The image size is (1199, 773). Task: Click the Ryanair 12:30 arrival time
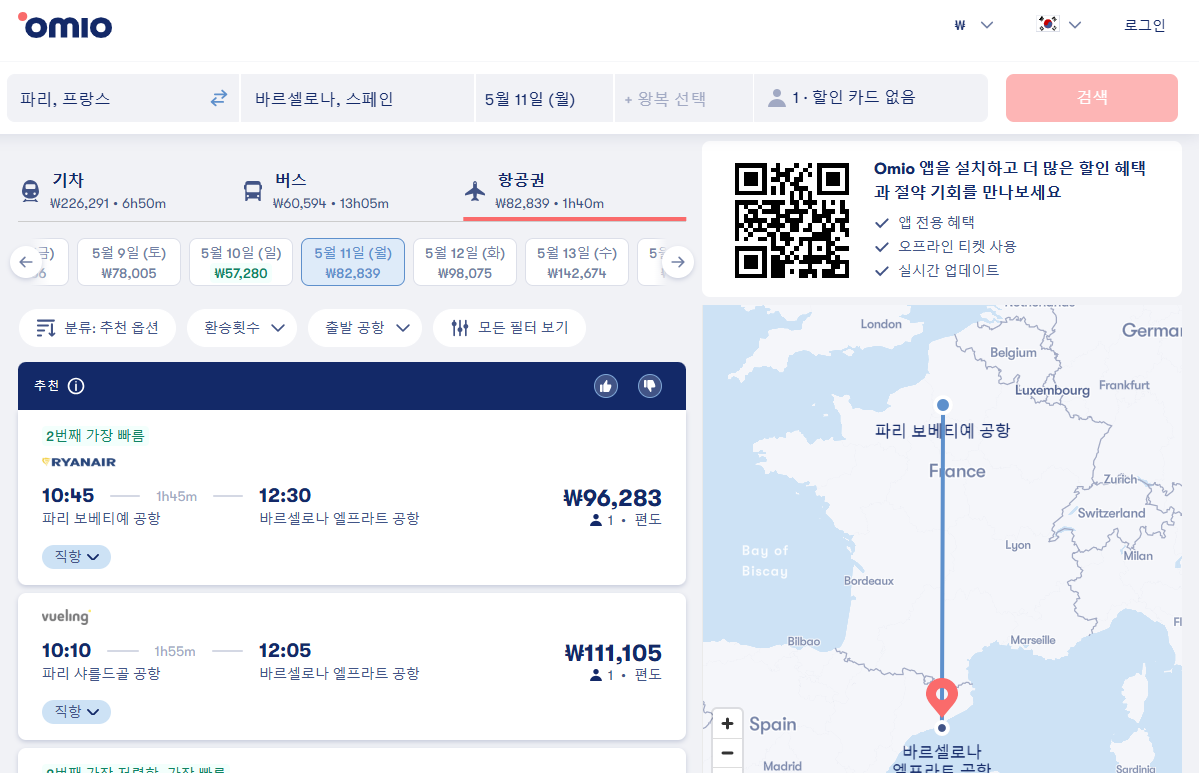coord(284,495)
